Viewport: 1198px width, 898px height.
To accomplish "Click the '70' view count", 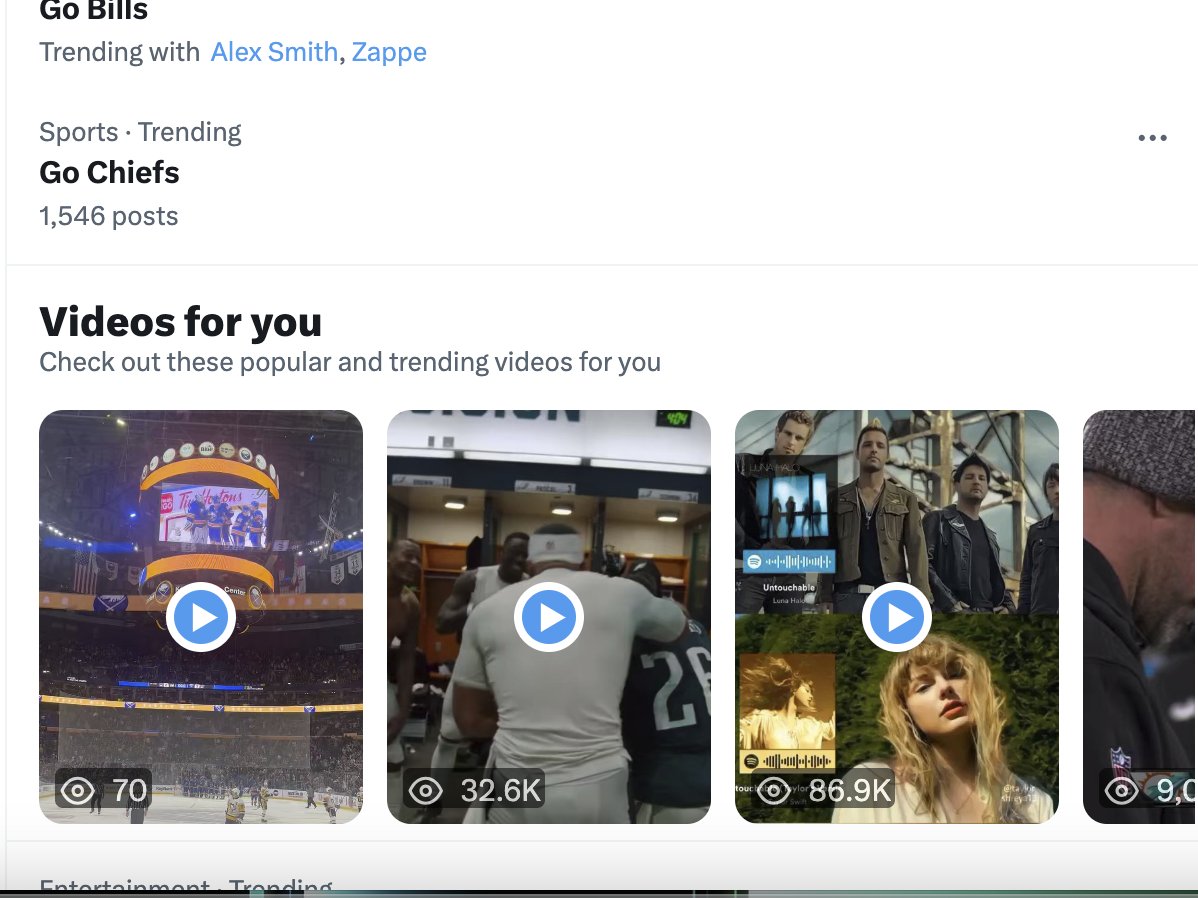I will 129,790.
